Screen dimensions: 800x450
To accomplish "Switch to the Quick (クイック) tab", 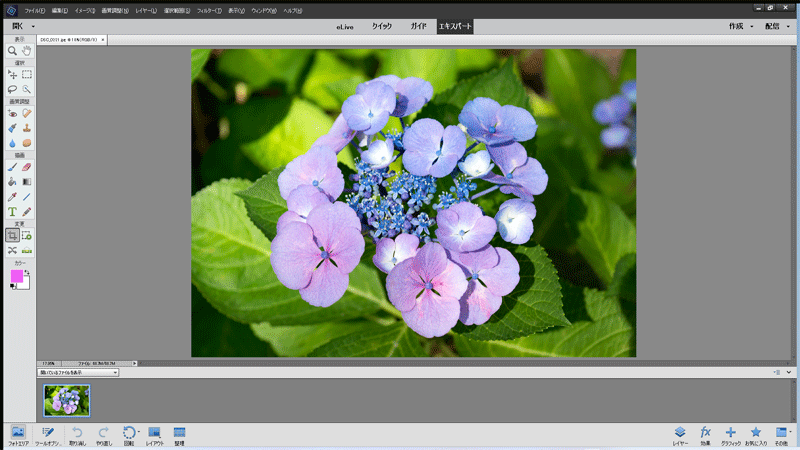I will point(382,27).
